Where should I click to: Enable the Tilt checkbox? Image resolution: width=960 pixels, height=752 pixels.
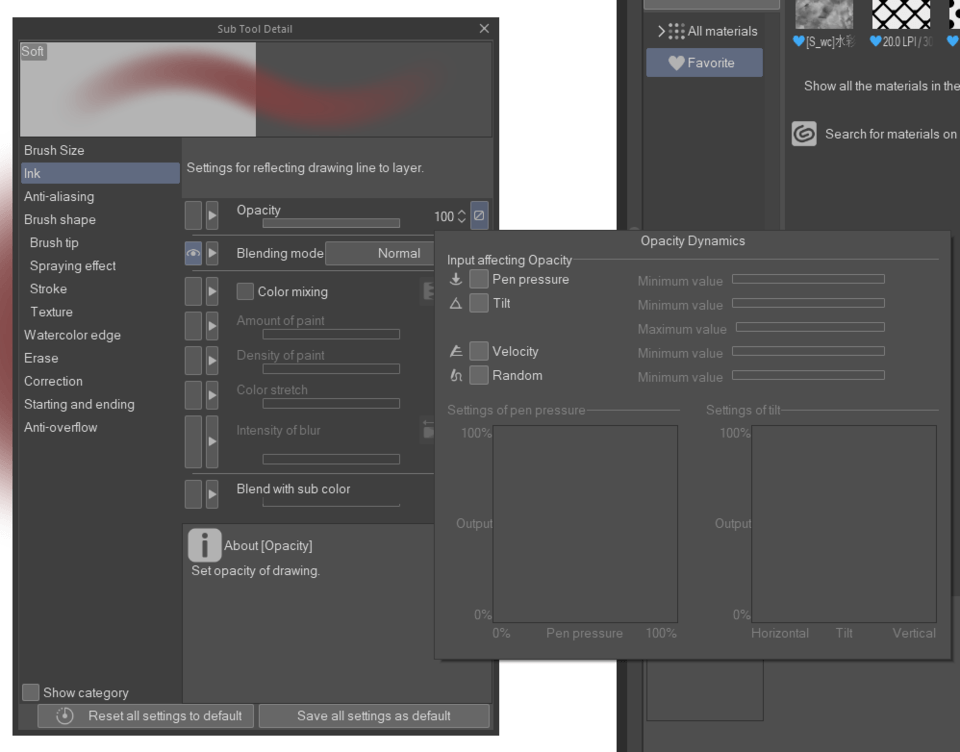pos(479,303)
